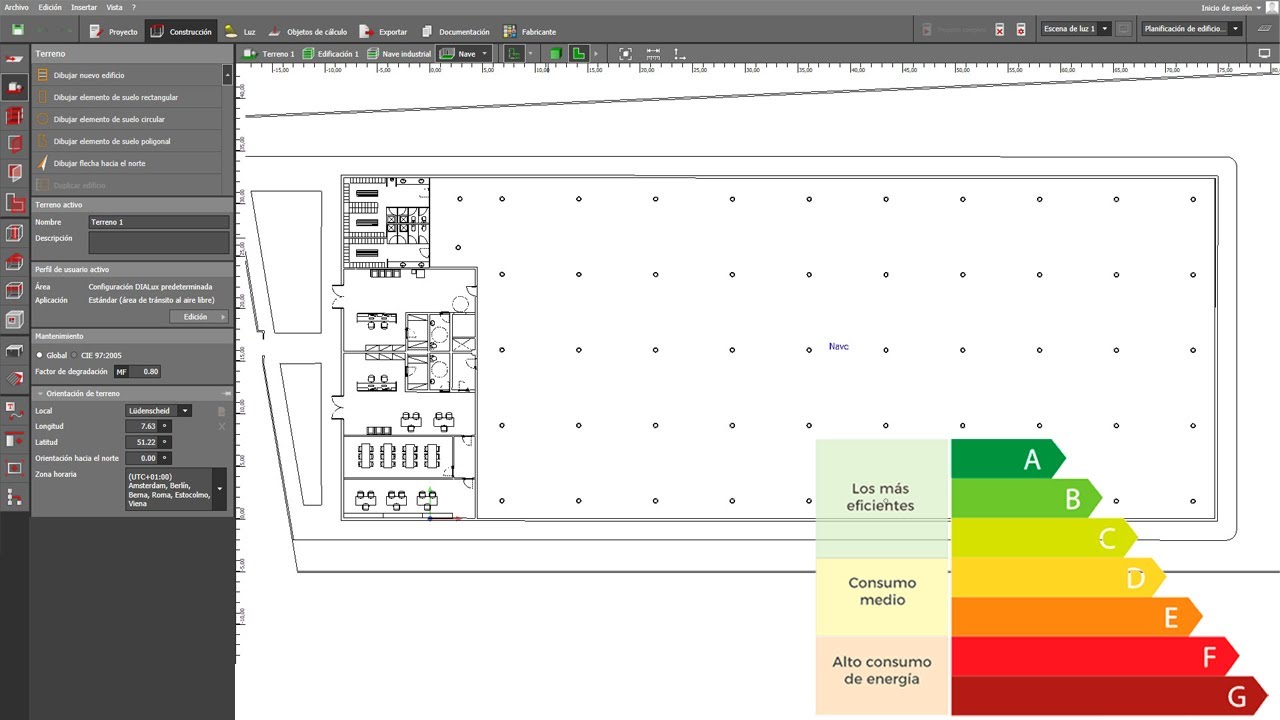
Task: Switch to the Fabricante mode tab
Action: [x=529, y=31]
